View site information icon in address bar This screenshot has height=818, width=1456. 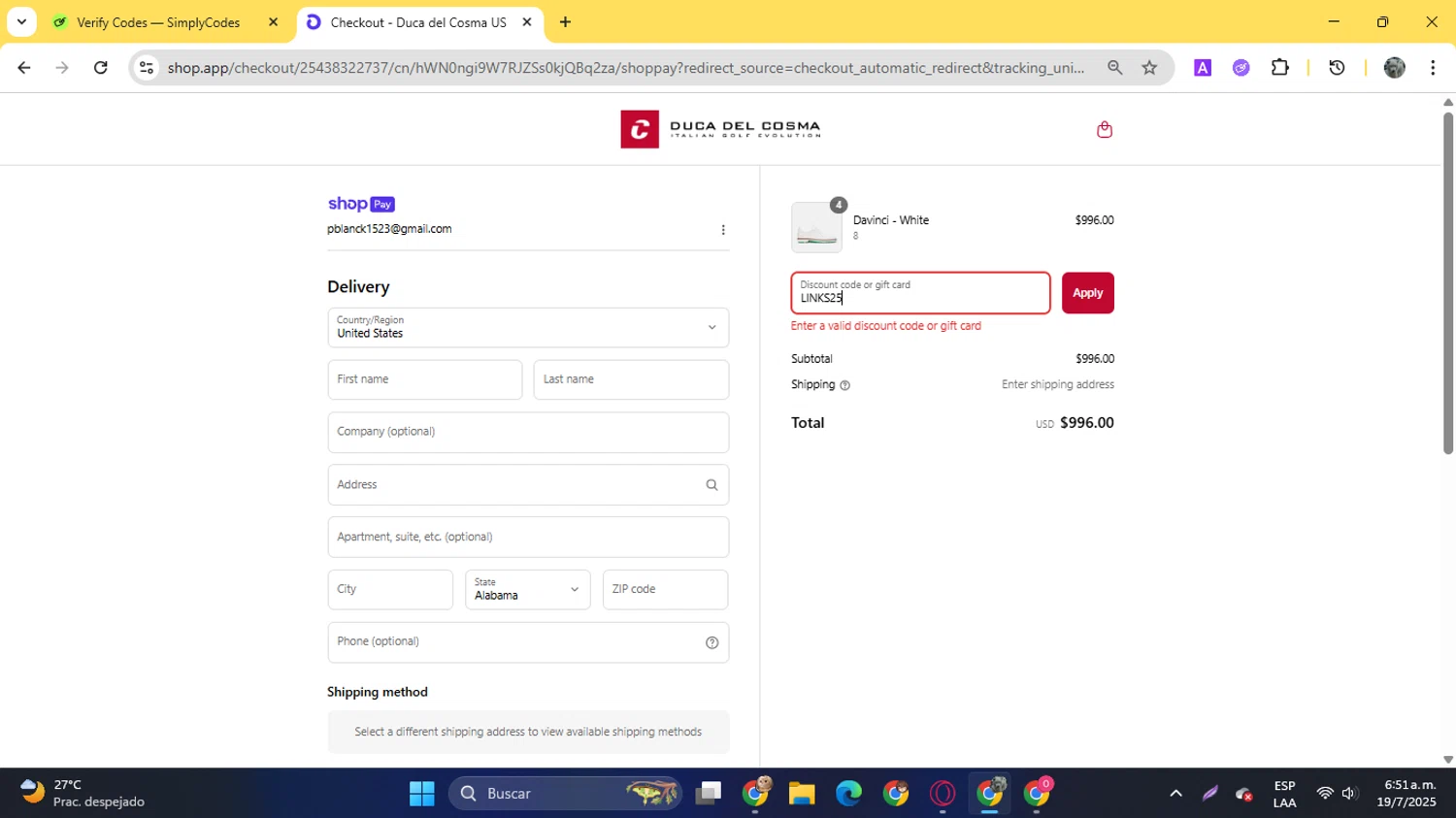tap(147, 68)
